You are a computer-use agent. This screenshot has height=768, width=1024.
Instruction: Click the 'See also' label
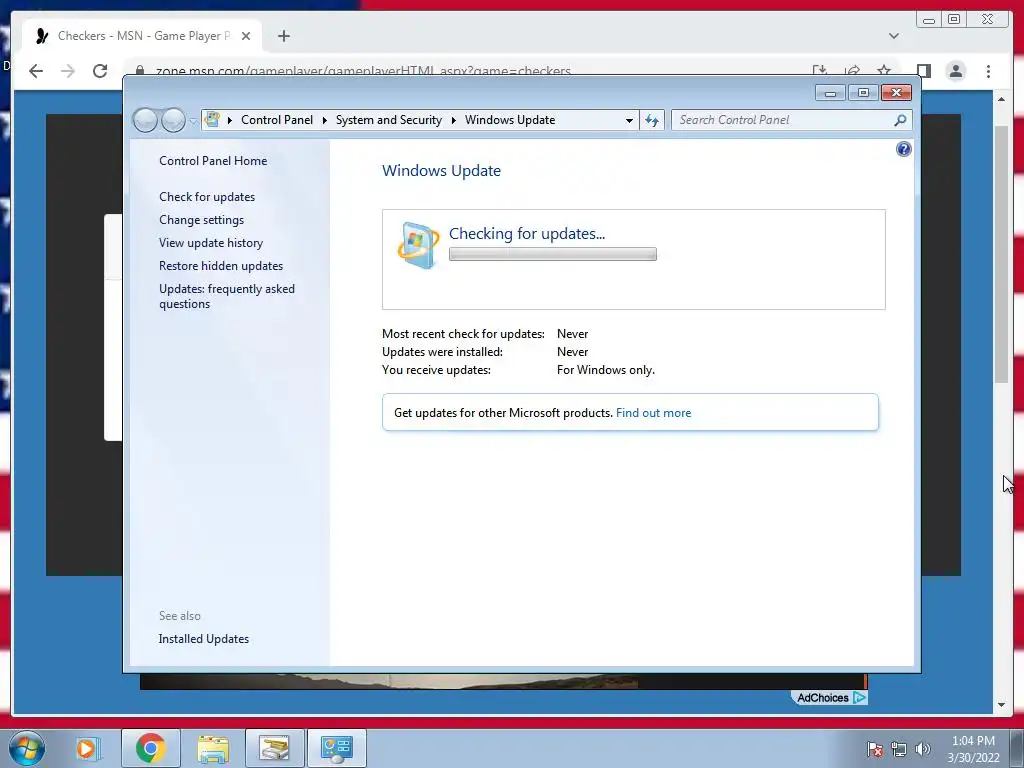pos(180,616)
